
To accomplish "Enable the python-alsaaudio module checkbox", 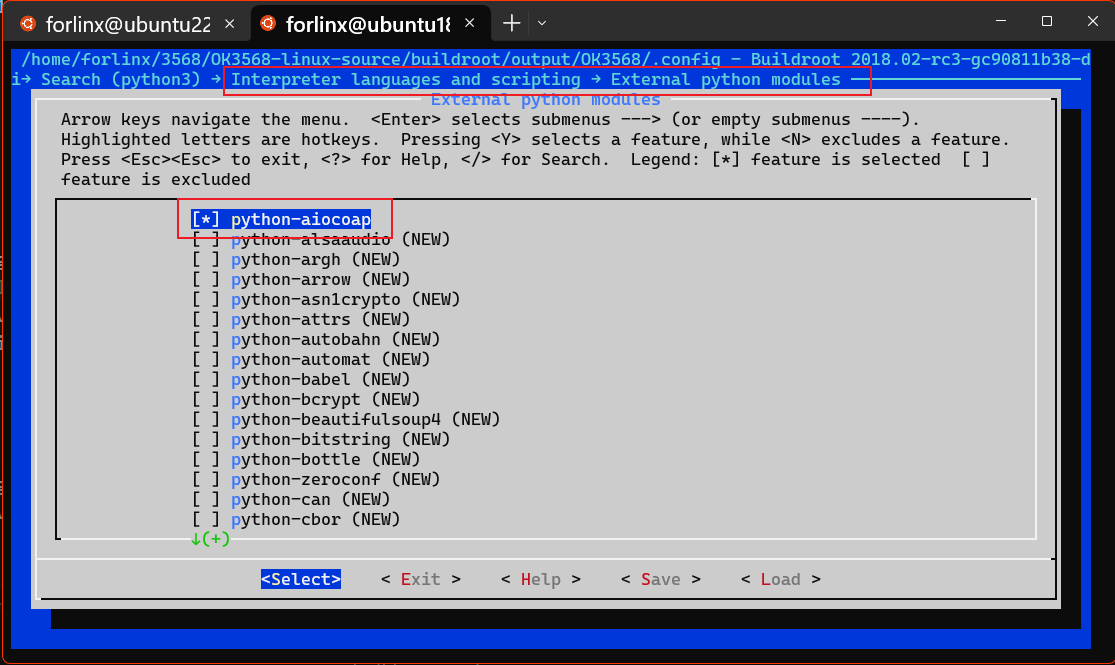I will (207, 240).
